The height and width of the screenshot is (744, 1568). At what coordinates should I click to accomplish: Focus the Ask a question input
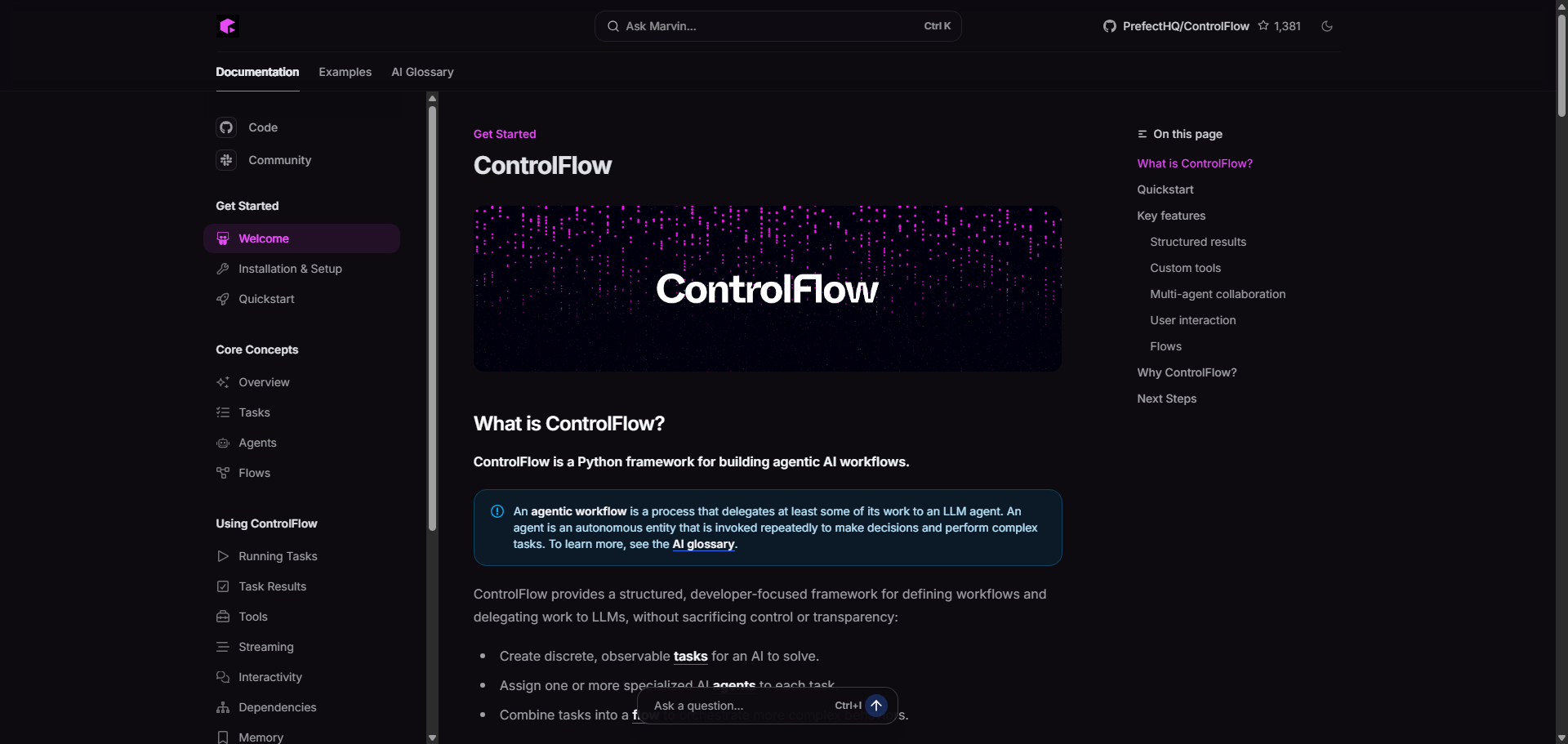[735, 706]
